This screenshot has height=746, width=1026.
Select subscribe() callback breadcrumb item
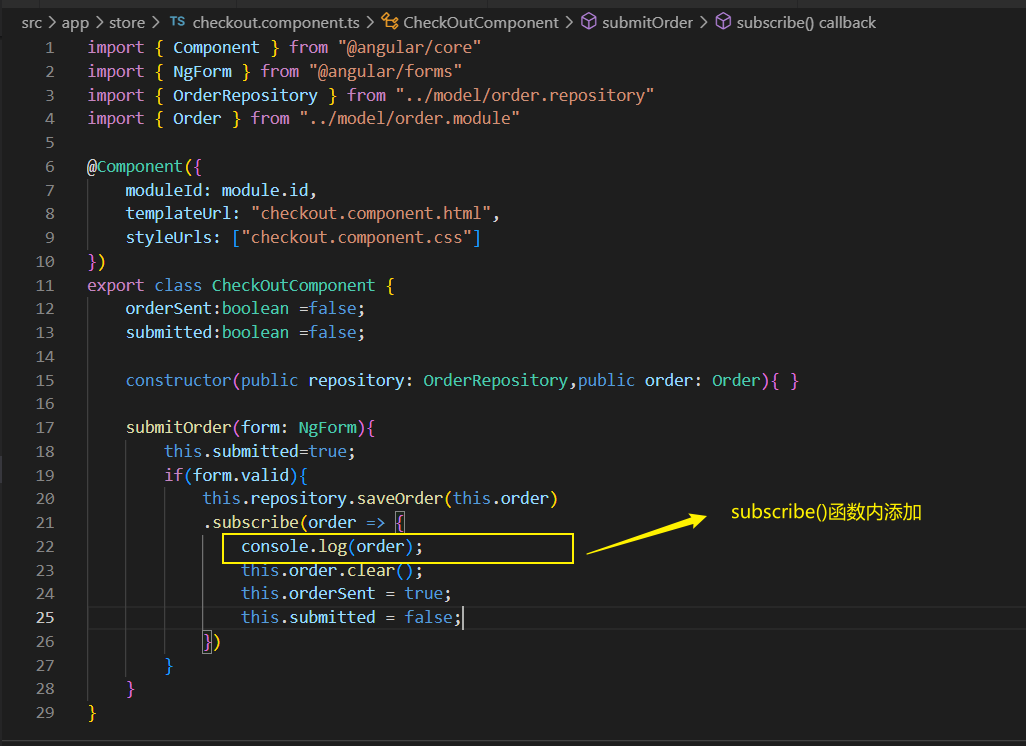[x=806, y=23]
